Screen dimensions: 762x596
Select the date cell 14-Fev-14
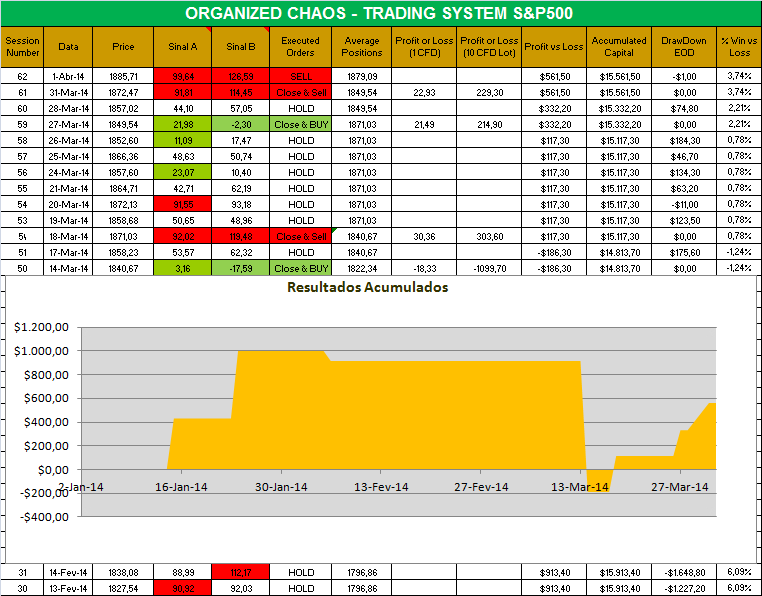tap(68, 573)
